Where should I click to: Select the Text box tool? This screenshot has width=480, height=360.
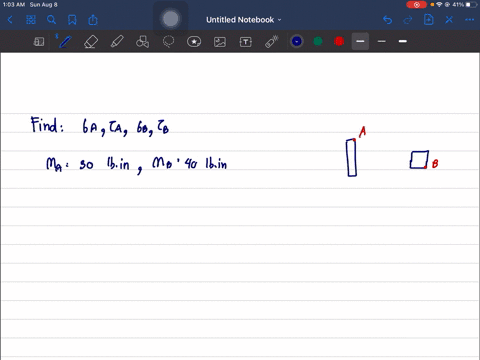pyautogui.click(x=246, y=42)
